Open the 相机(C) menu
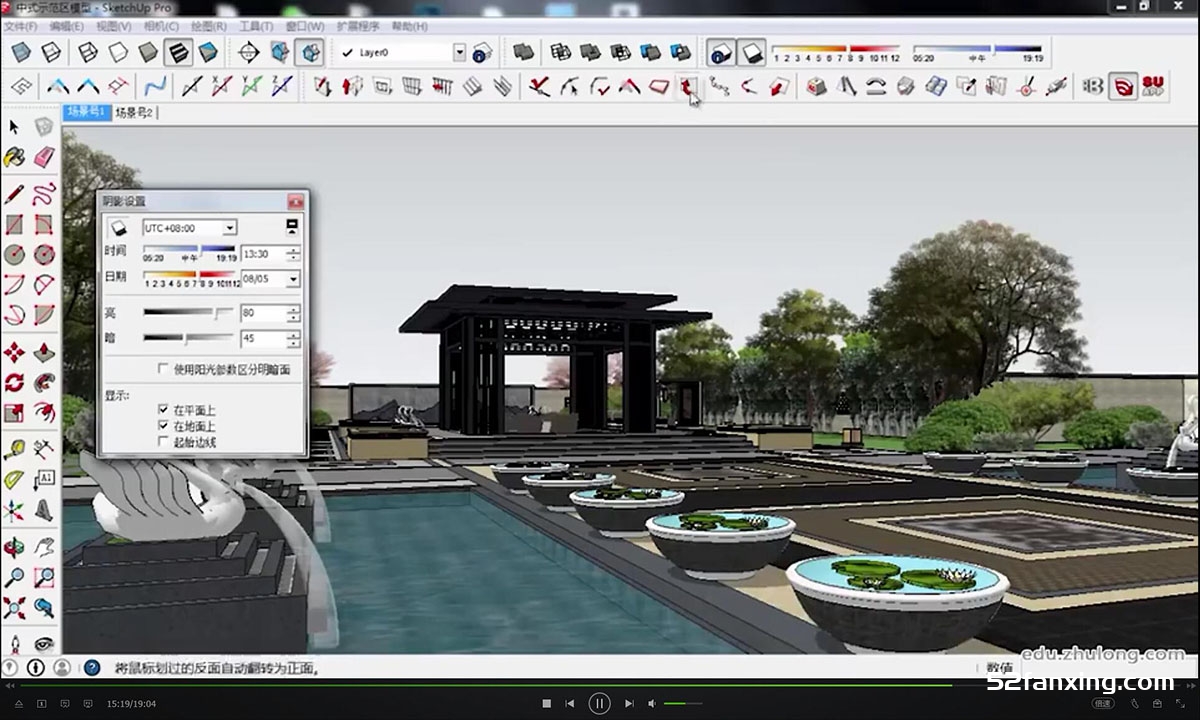The height and width of the screenshot is (720, 1200). pyautogui.click(x=161, y=26)
